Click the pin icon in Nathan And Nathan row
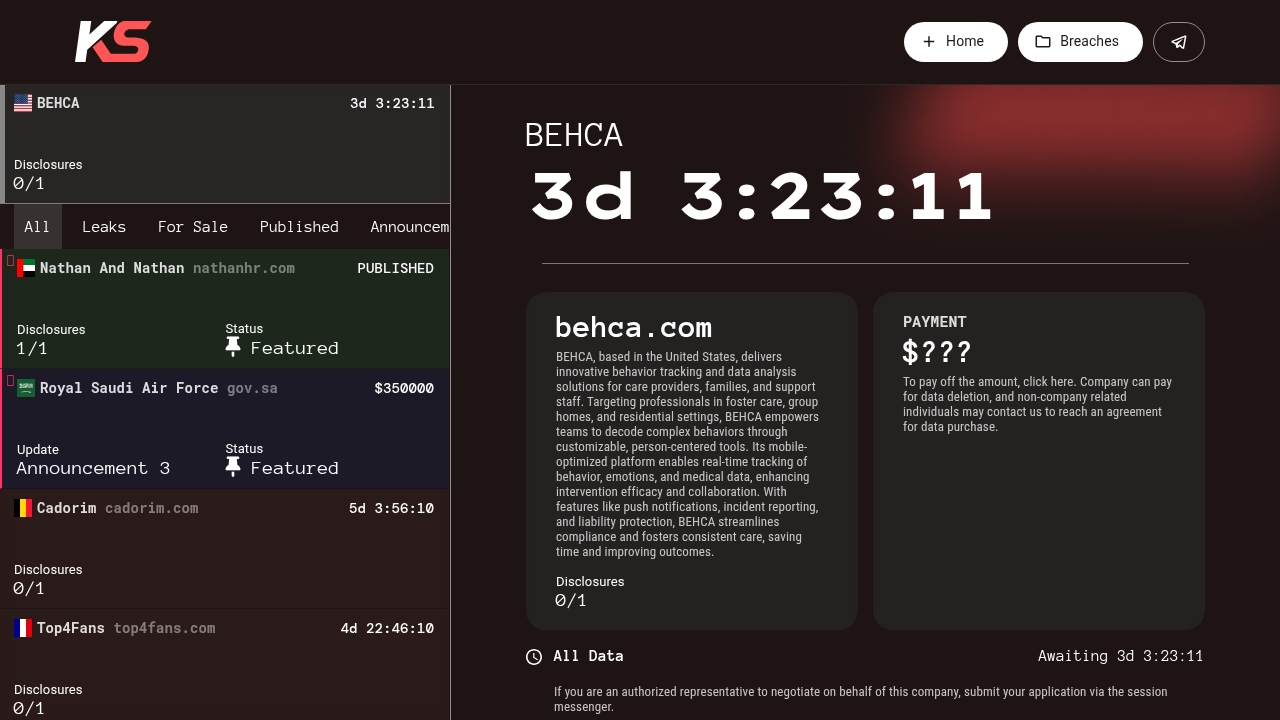This screenshot has height=720, width=1280. click(x=233, y=347)
